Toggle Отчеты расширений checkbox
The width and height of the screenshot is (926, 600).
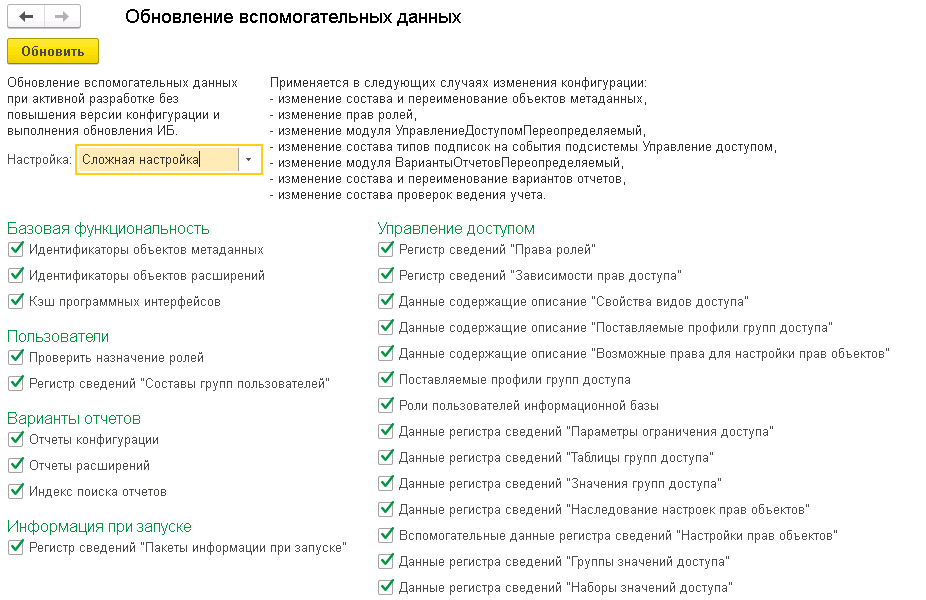tap(16, 465)
